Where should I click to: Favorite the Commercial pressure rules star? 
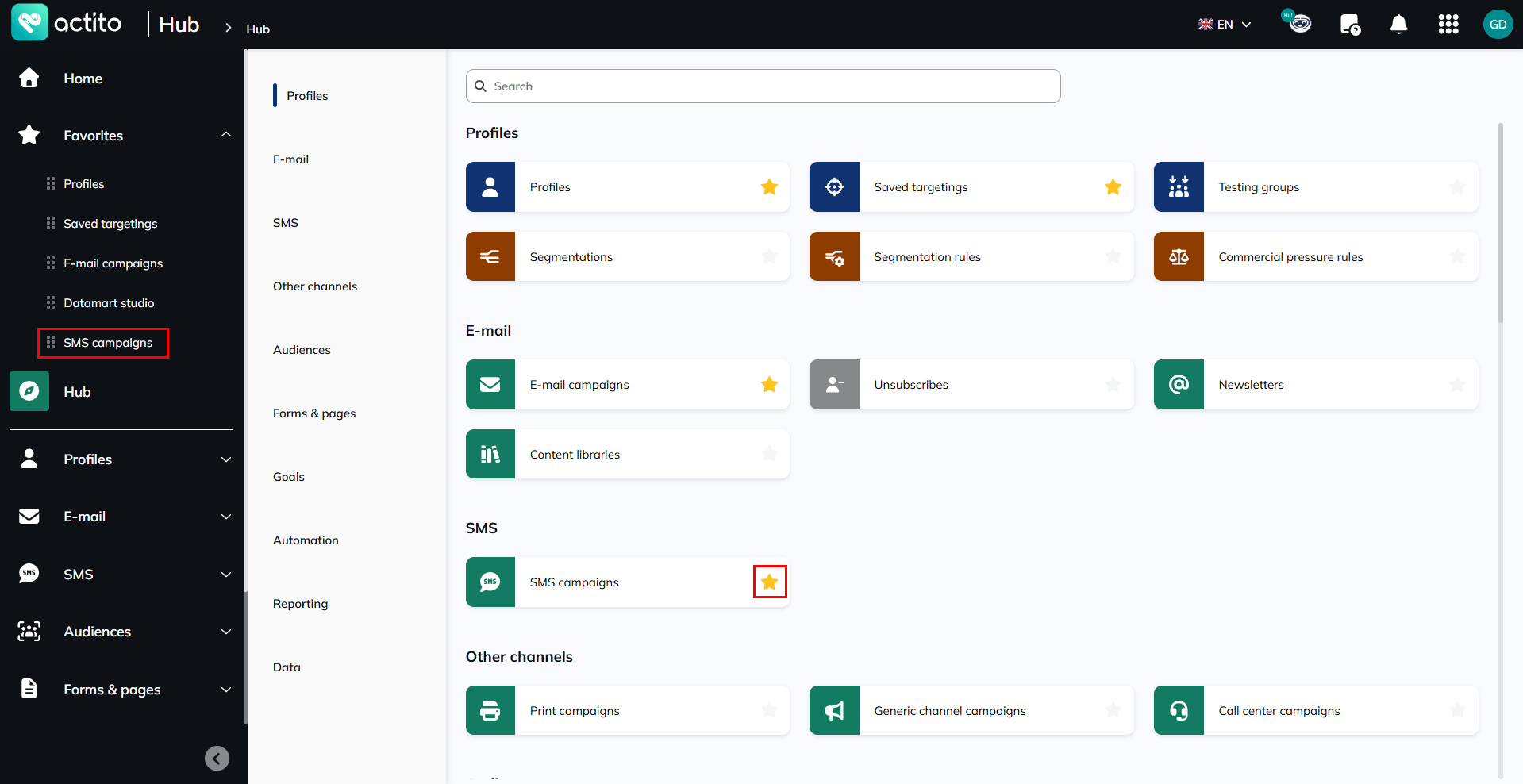pyautogui.click(x=1457, y=256)
